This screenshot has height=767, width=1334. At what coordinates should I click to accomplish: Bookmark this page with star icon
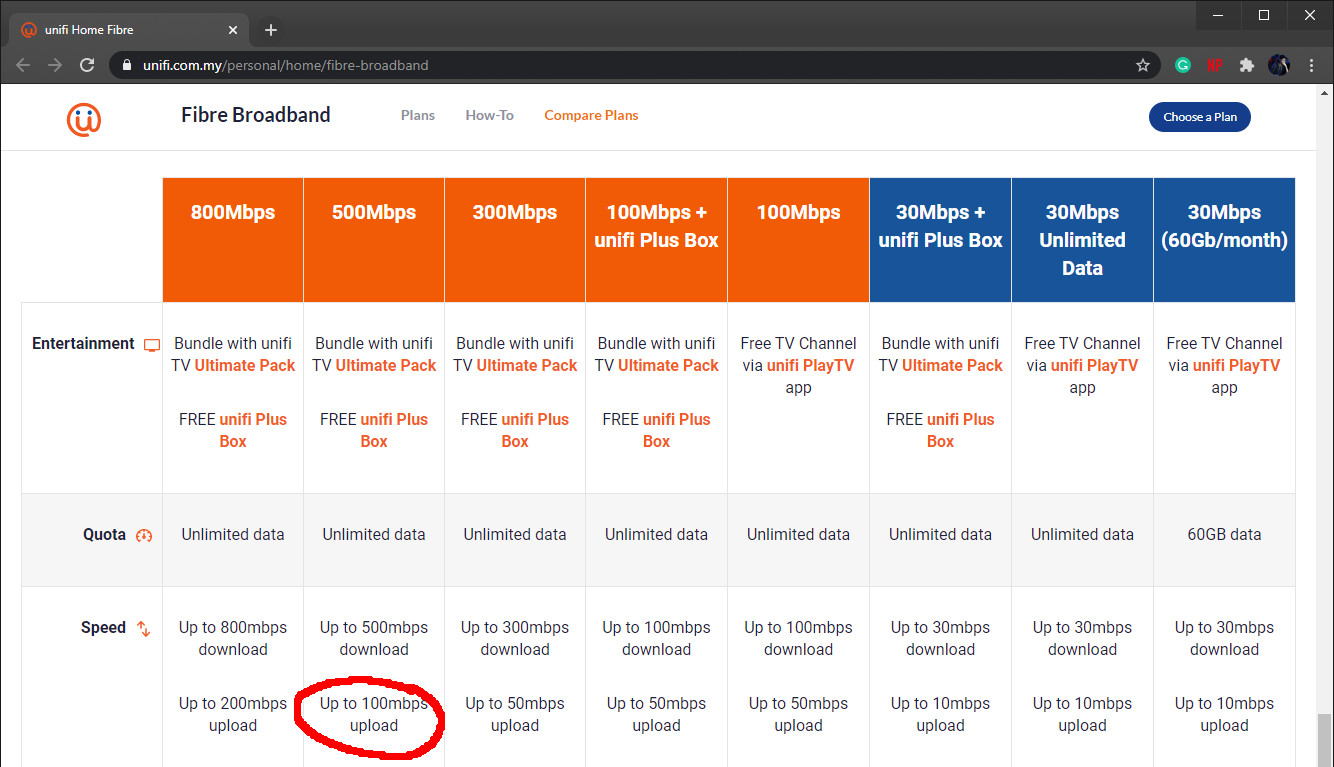coord(1143,65)
